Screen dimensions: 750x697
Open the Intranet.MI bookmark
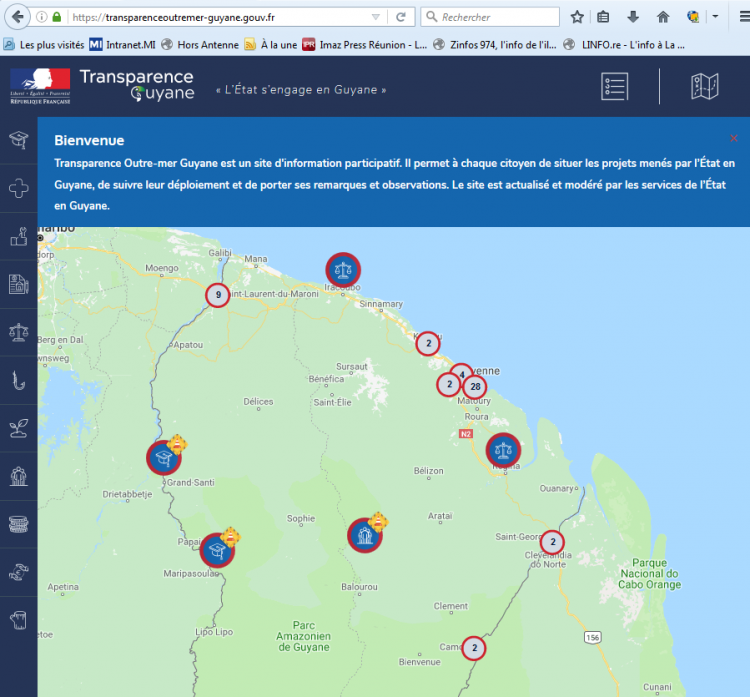point(122,44)
